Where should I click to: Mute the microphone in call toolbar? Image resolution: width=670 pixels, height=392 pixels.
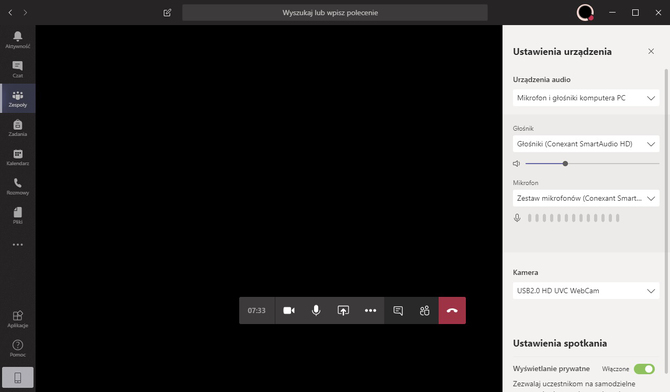tap(316, 310)
